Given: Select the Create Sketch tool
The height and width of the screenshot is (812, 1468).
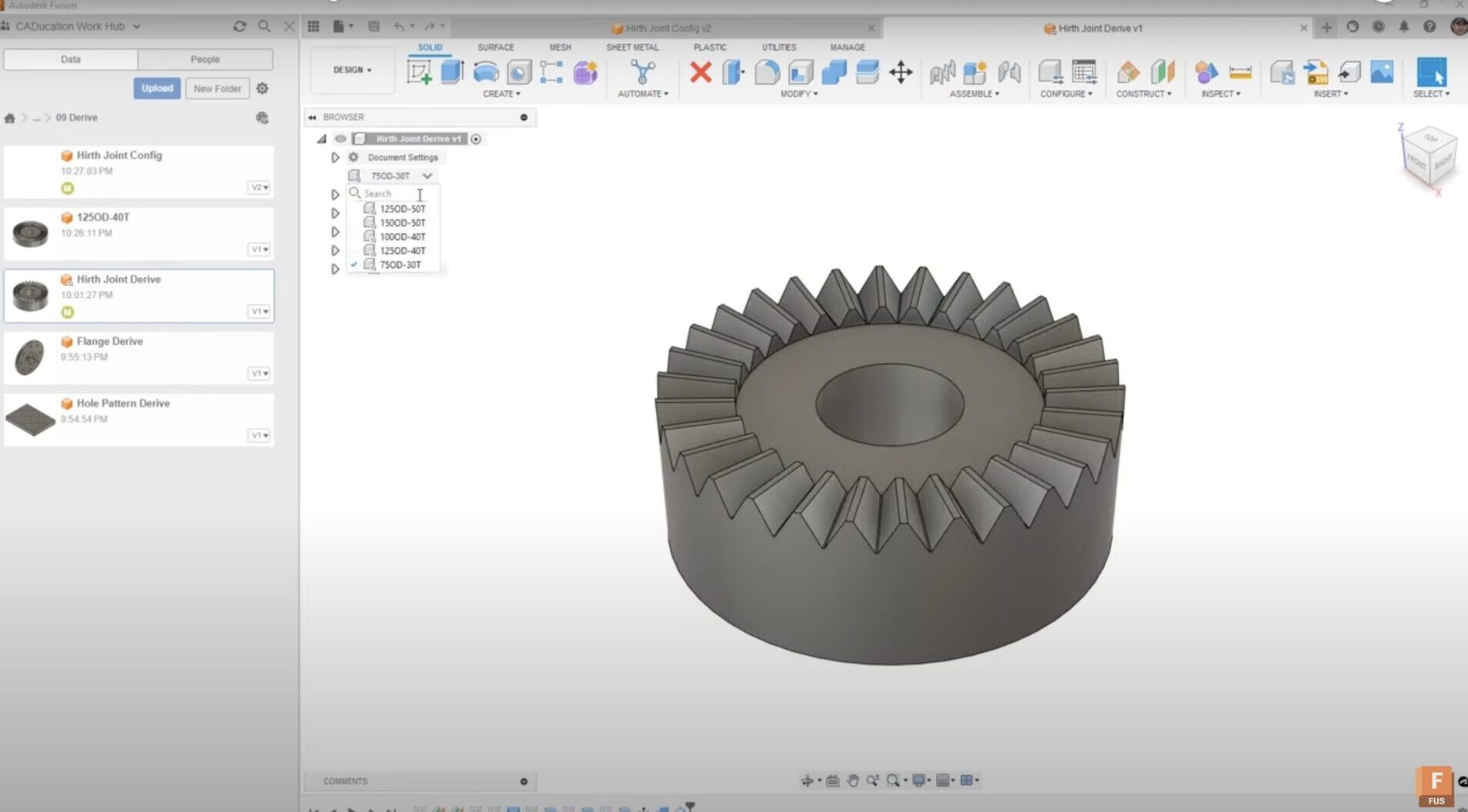Looking at the screenshot, I should [419, 72].
